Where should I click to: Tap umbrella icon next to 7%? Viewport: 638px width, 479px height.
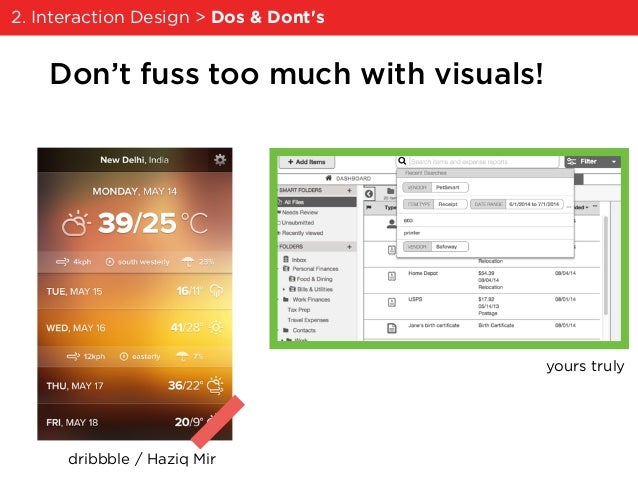pos(182,356)
